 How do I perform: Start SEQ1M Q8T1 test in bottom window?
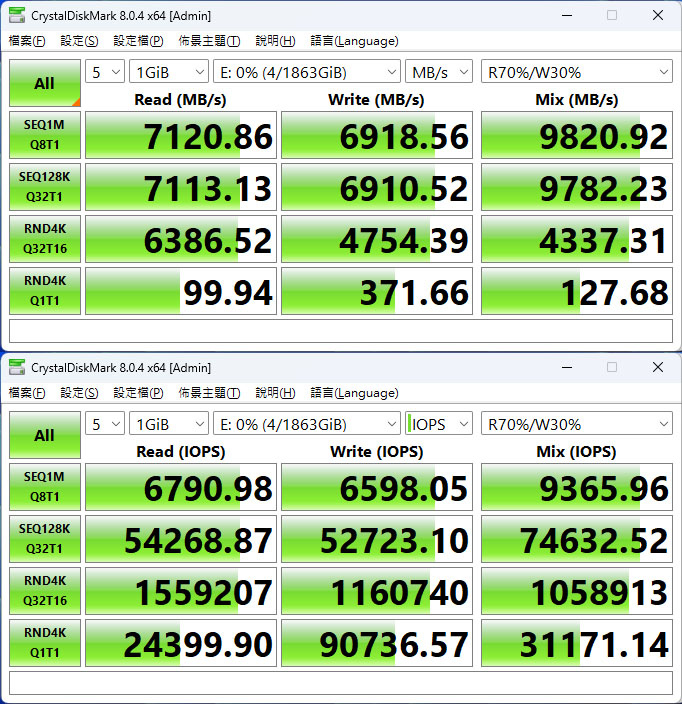pos(45,487)
